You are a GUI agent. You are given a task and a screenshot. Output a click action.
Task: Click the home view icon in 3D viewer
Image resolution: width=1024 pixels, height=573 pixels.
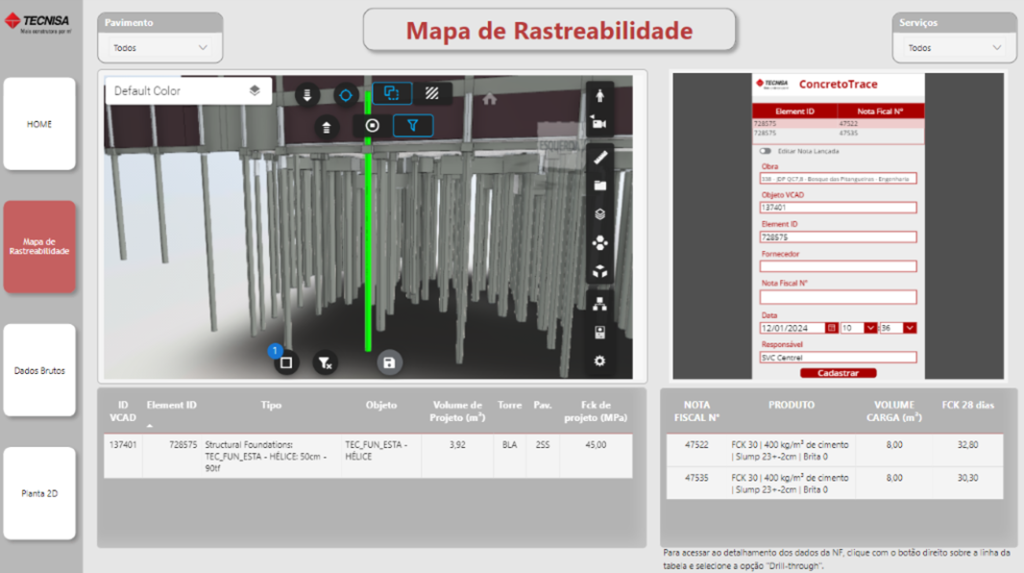(490, 99)
